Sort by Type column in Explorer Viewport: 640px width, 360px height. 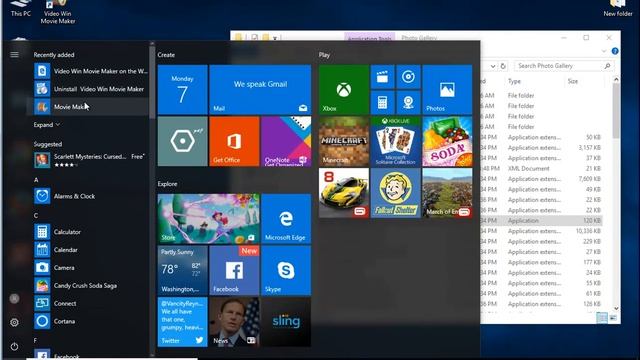tap(514, 81)
